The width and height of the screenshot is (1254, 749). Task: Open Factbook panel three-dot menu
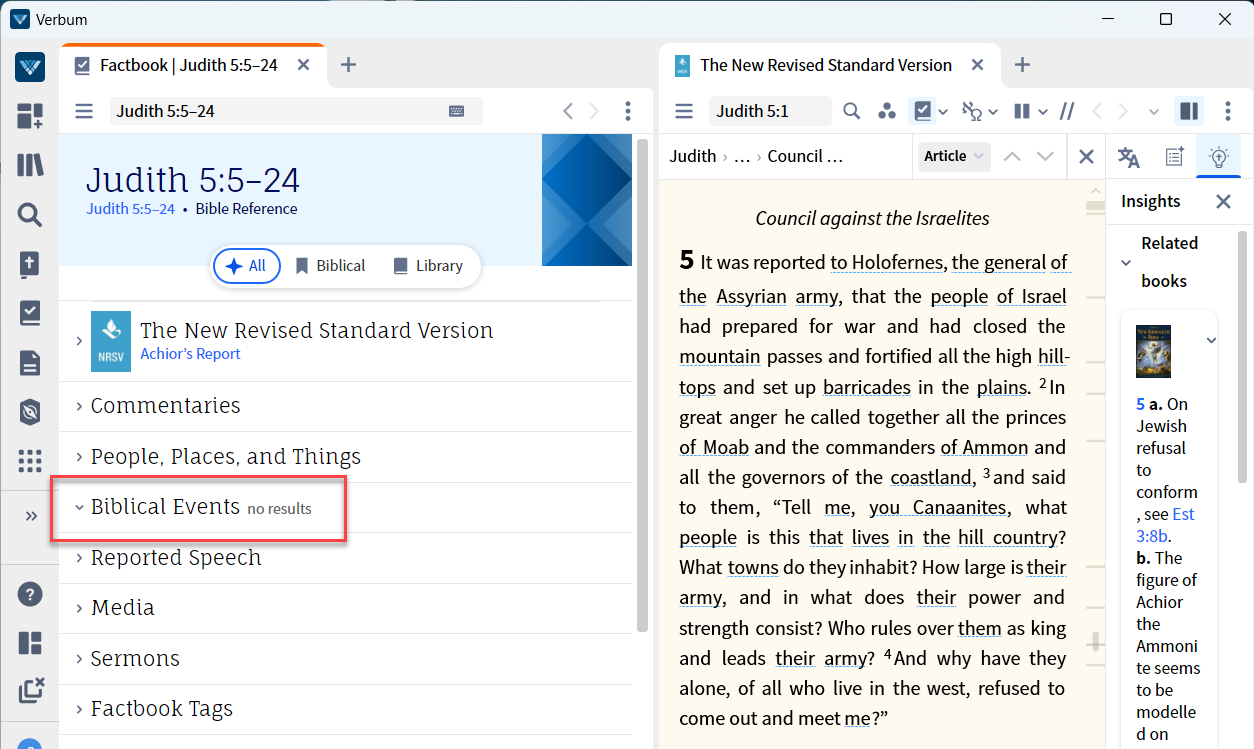627,111
